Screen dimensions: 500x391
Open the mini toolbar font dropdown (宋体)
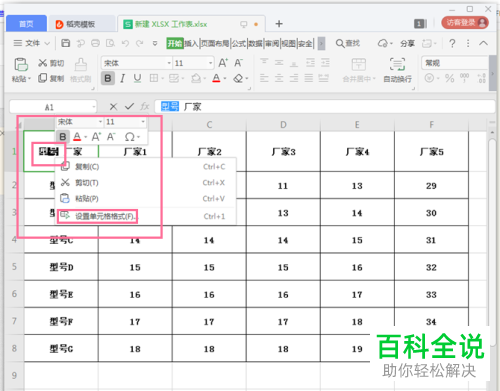(x=100, y=122)
